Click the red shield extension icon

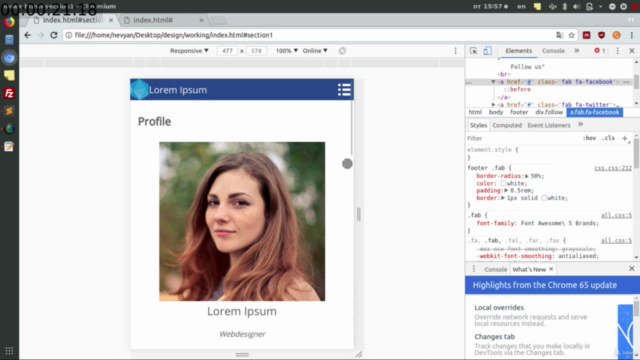[601, 36]
